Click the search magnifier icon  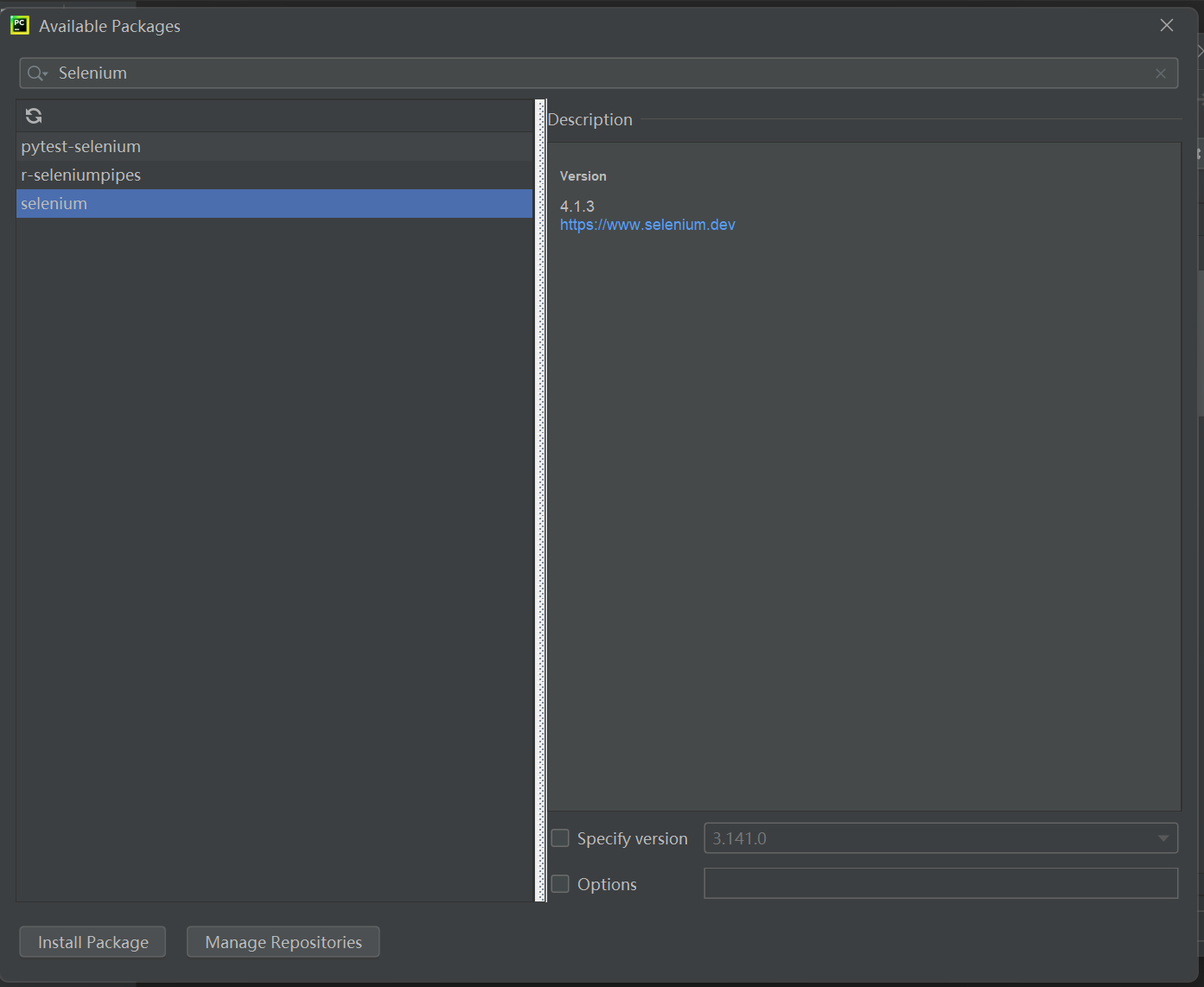click(x=36, y=73)
